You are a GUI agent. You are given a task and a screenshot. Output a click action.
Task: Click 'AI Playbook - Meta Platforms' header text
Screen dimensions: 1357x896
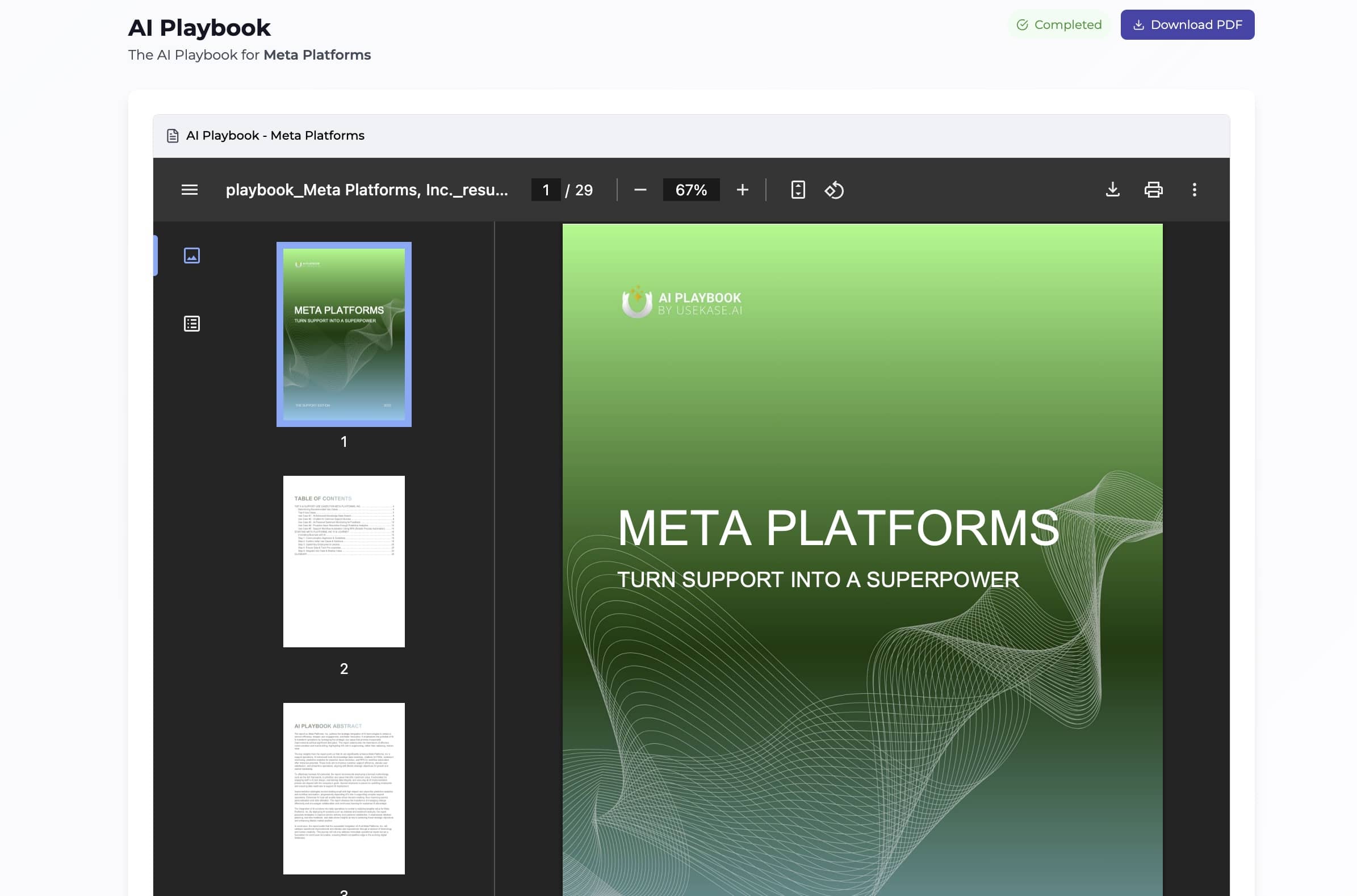pos(275,136)
